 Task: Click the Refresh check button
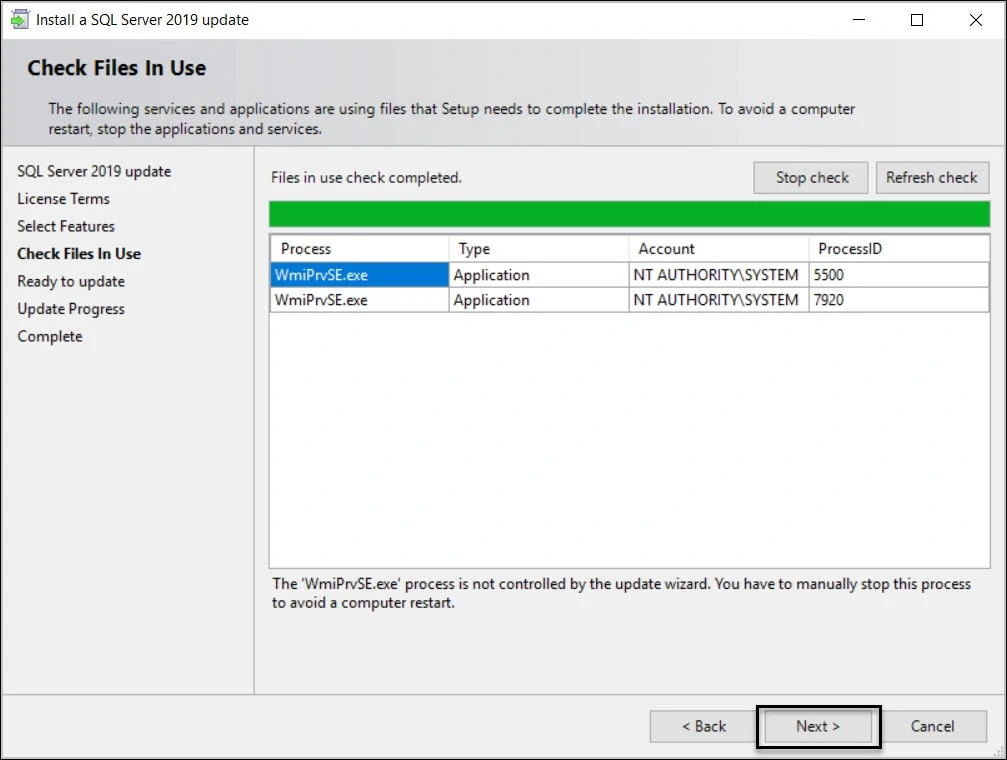point(932,177)
